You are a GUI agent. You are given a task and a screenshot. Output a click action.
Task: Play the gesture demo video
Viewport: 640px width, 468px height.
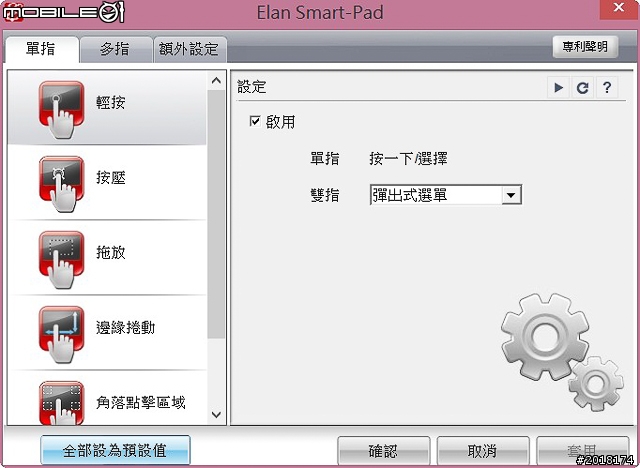point(558,87)
